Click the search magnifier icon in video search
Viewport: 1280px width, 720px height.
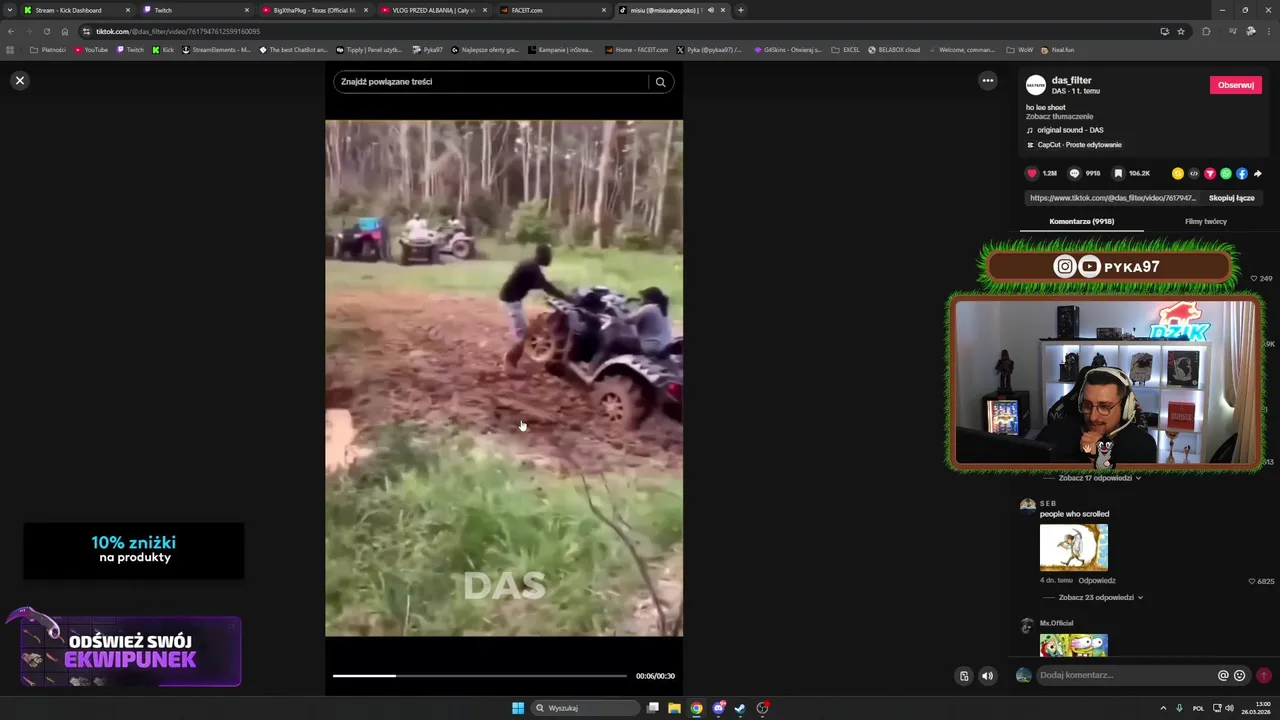660,82
